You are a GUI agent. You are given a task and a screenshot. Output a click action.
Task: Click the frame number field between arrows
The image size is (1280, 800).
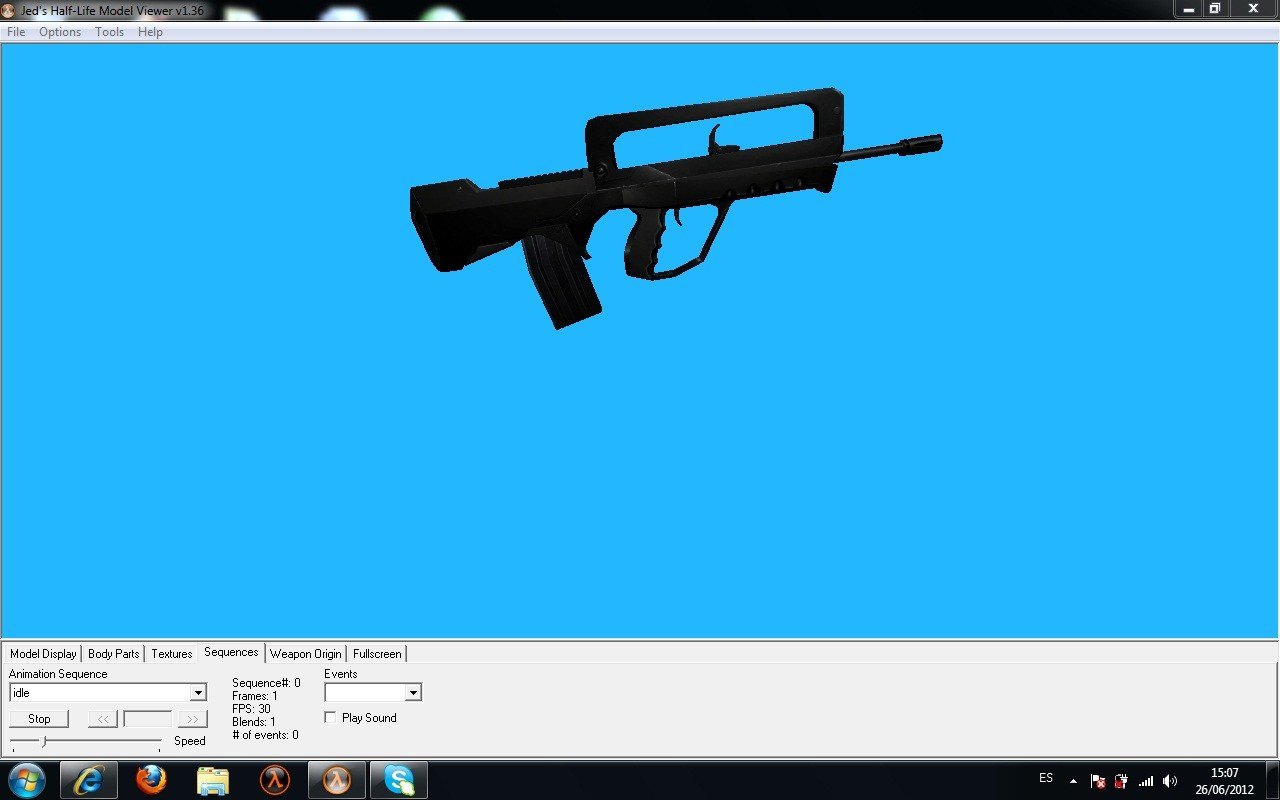(147, 719)
